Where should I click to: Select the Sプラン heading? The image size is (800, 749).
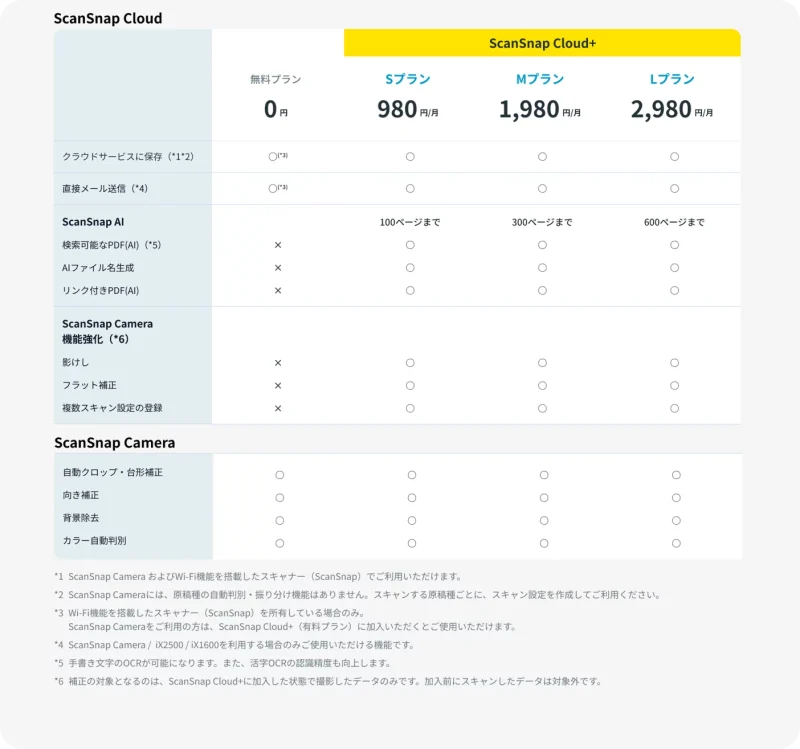(x=408, y=79)
